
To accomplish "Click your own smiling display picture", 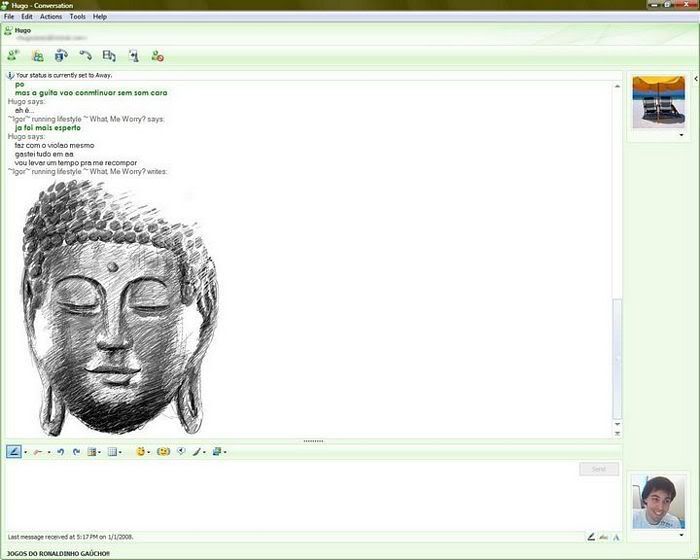I will [658, 502].
